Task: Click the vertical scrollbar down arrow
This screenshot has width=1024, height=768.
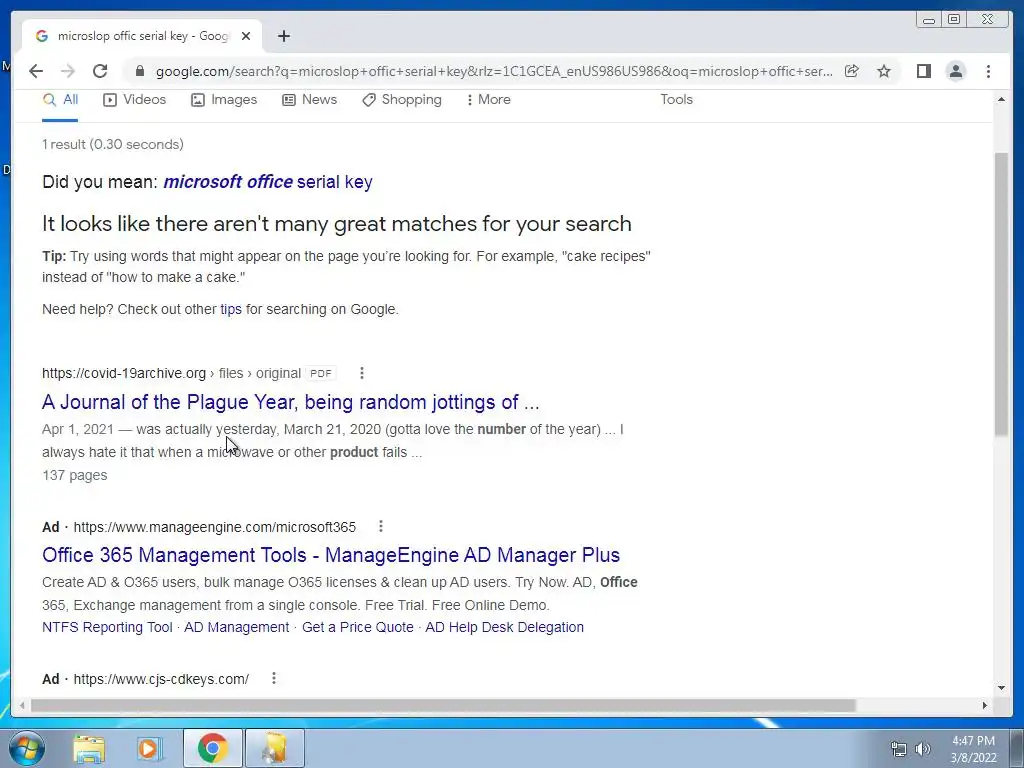Action: click(x=1001, y=687)
